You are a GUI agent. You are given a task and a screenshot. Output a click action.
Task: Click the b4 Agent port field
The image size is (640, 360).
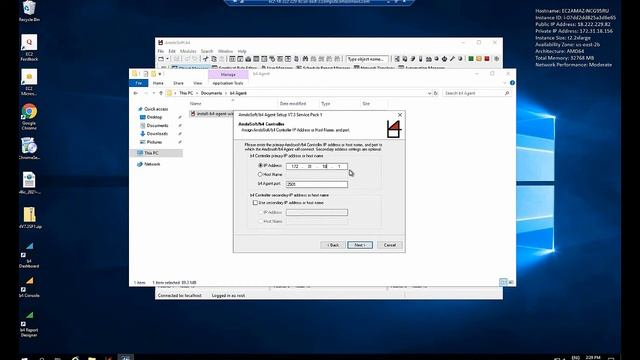pyautogui.click(x=317, y=184)
